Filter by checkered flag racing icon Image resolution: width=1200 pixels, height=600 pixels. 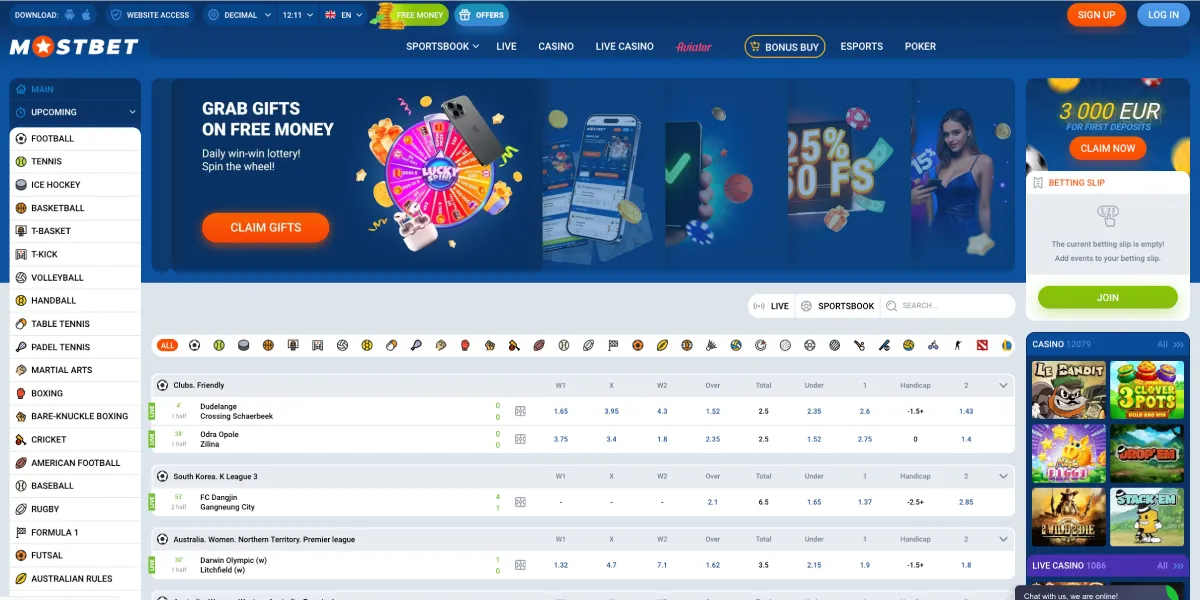(613, 345)
